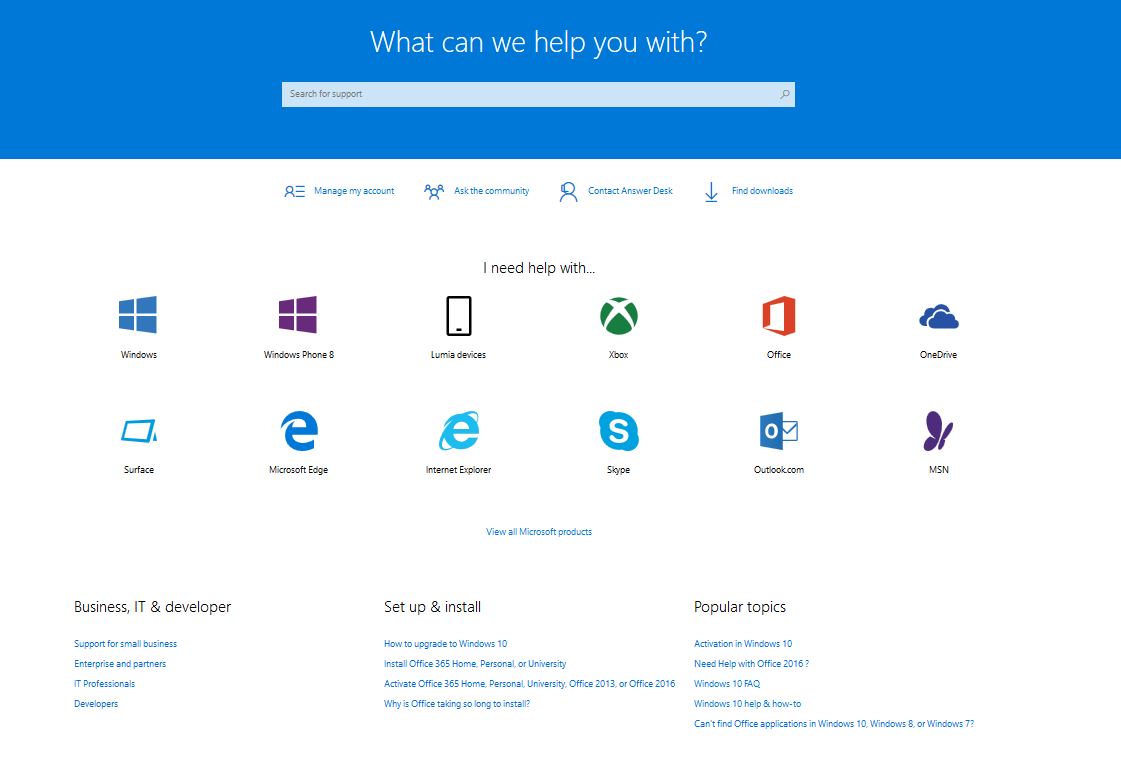Viewport: 1121px width, 762px height.
Task: Open Windows 10 help & how-to link
Action: coord(748,704)
